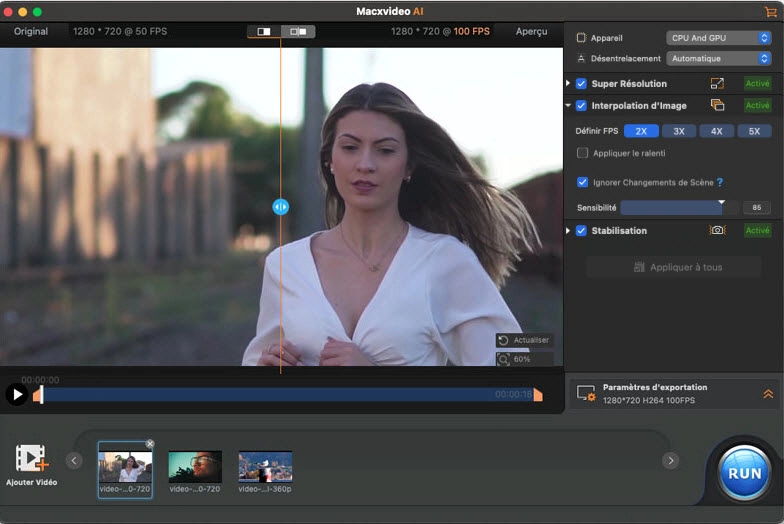Select the split-view compare mode icon

[264, 32]
